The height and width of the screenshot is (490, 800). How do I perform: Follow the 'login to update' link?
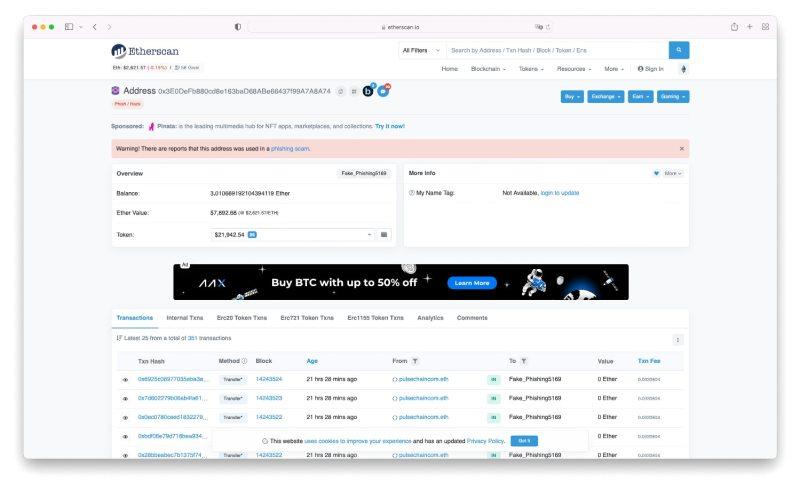click(559, 193)
